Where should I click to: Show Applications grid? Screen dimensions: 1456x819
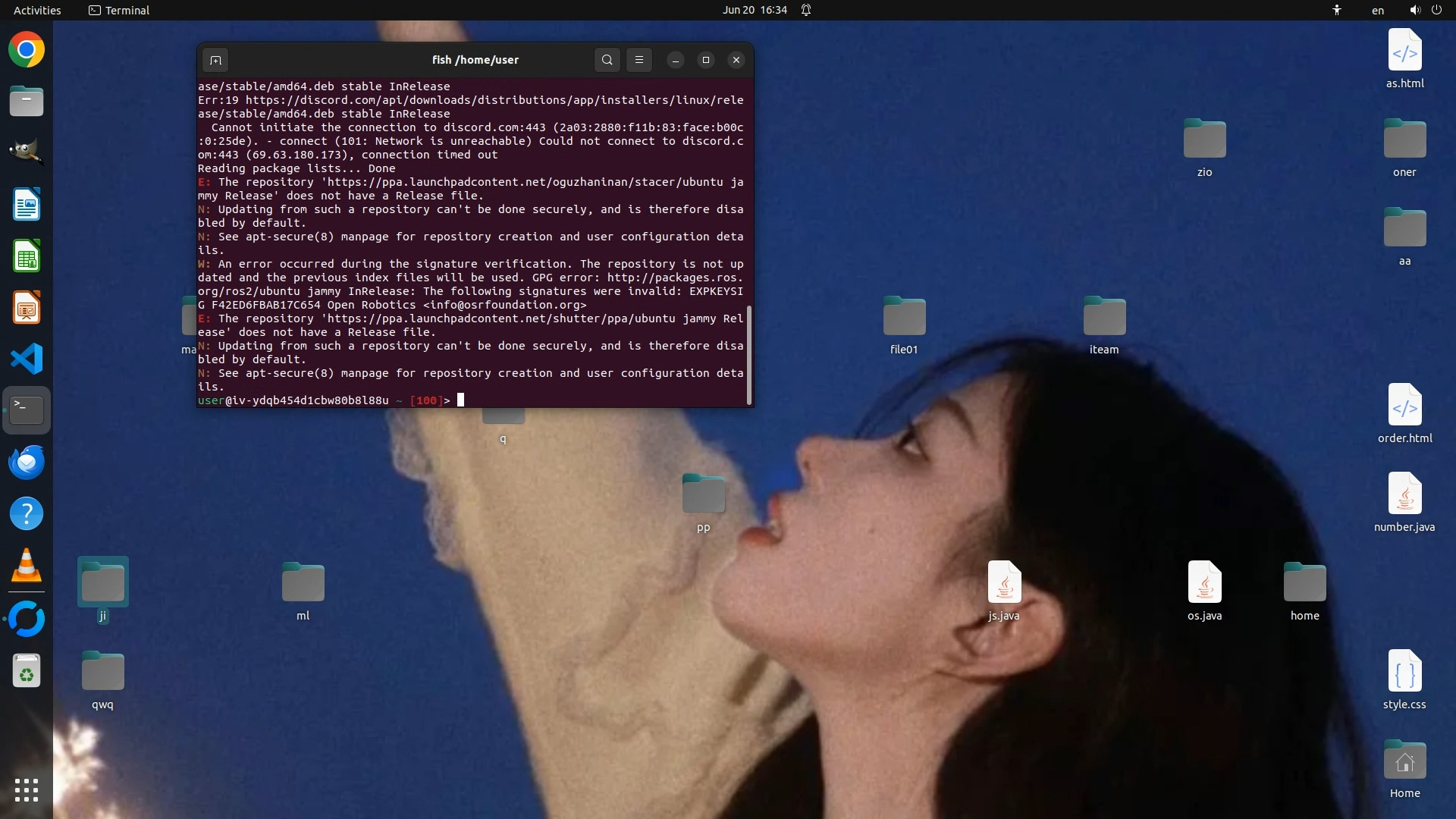coord(27,789)
